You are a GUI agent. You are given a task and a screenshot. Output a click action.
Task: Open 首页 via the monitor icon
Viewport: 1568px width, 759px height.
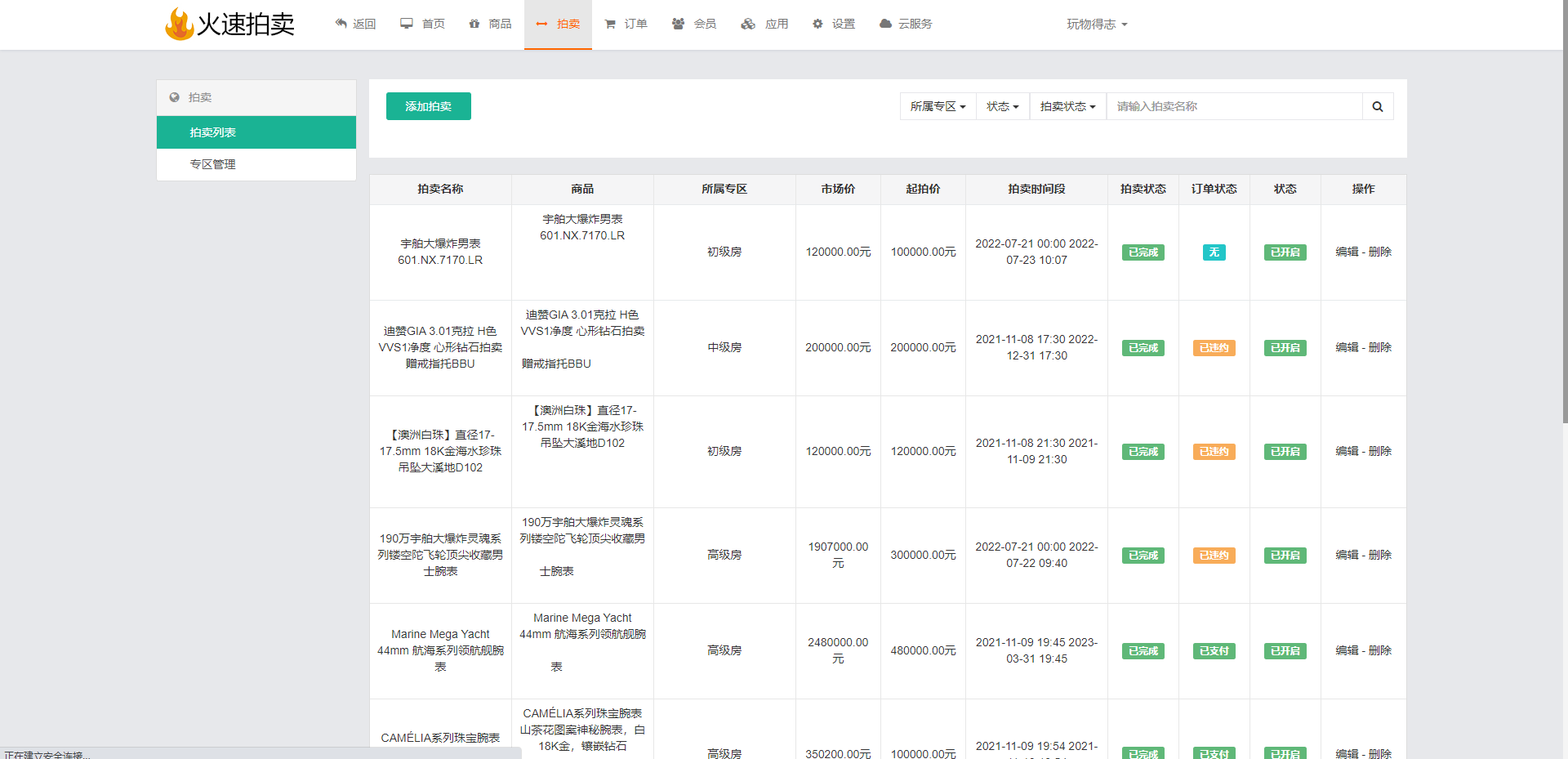pyautogui.click(x=407, y=24)
